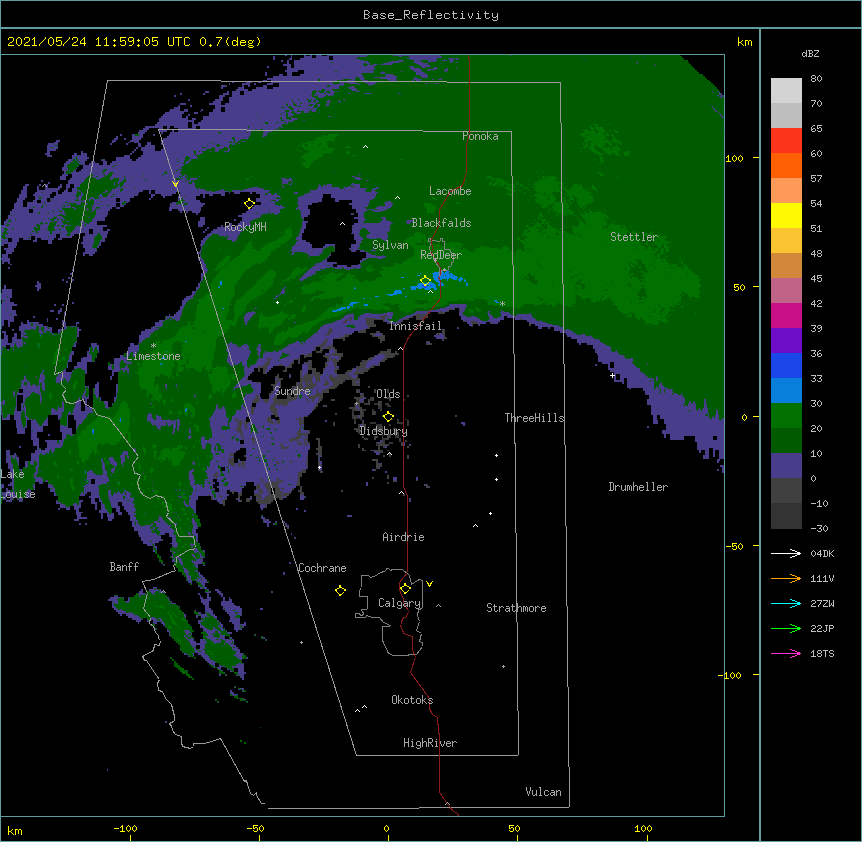Click the Calgary city label
The width and height of the screenshot is (862, 842).
400,603
